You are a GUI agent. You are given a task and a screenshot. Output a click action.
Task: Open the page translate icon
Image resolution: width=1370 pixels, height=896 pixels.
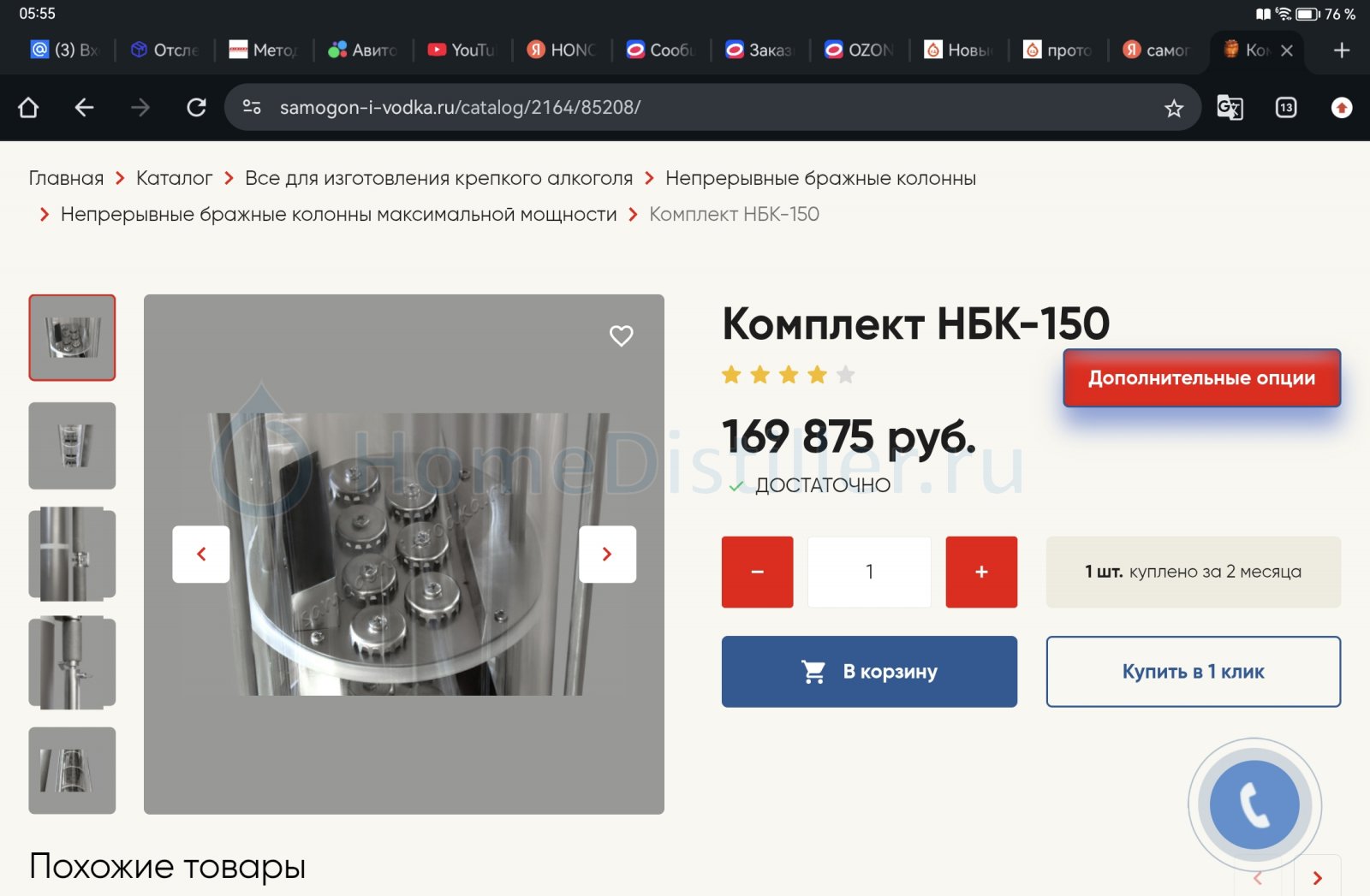coord(1230,108)
